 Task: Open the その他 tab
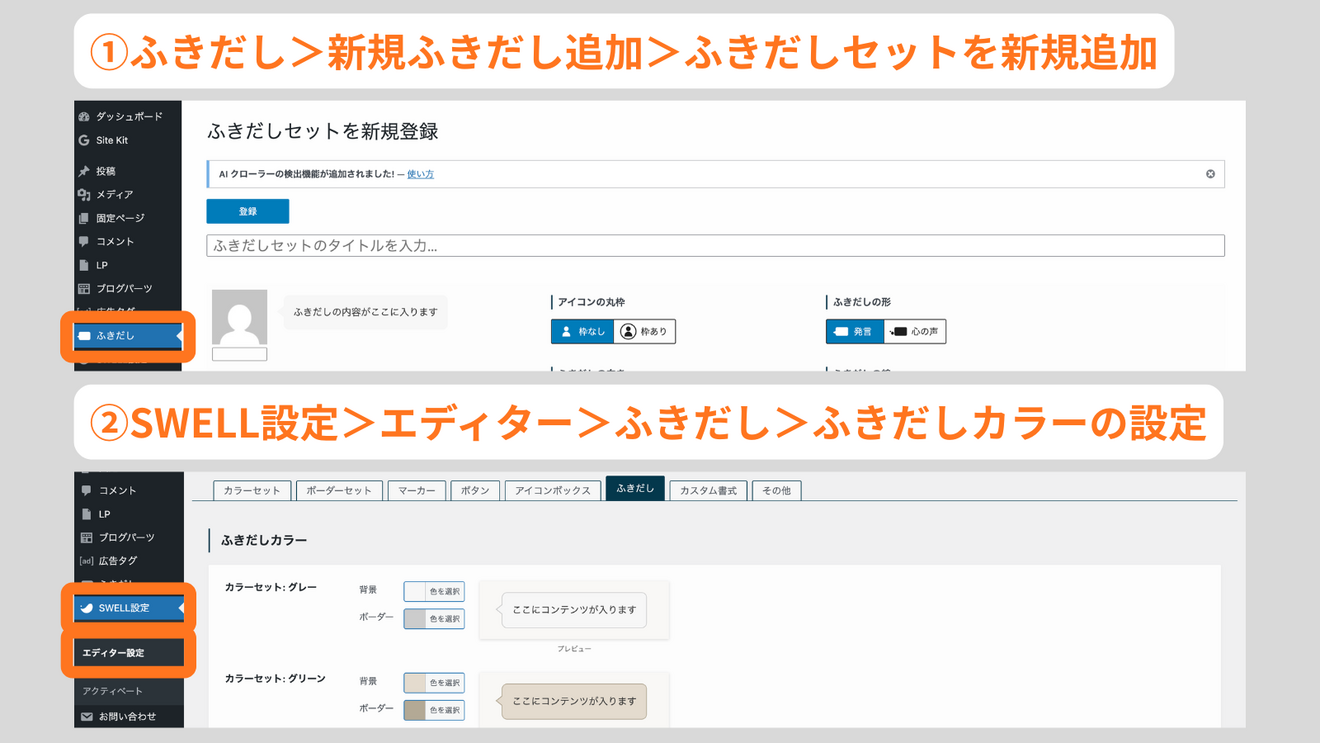click(x=776, y=491)
